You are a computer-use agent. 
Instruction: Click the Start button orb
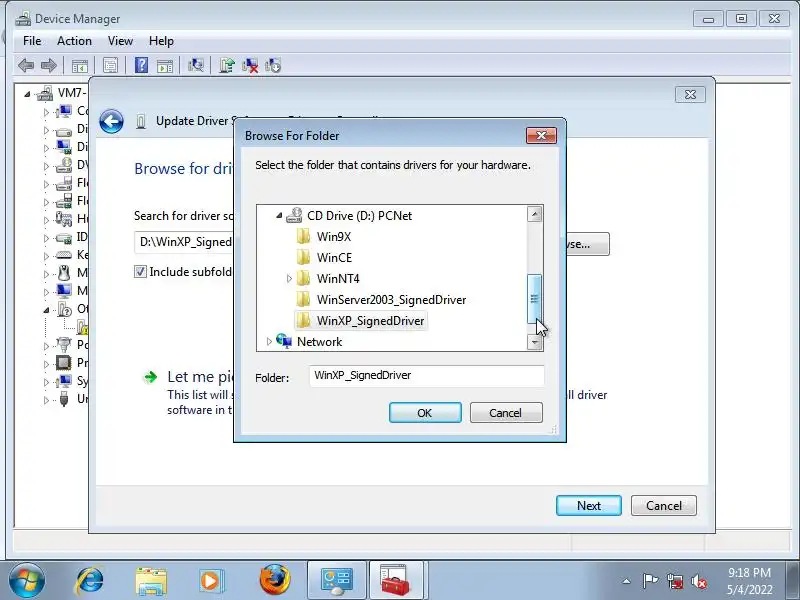click(x=27, y=581)
